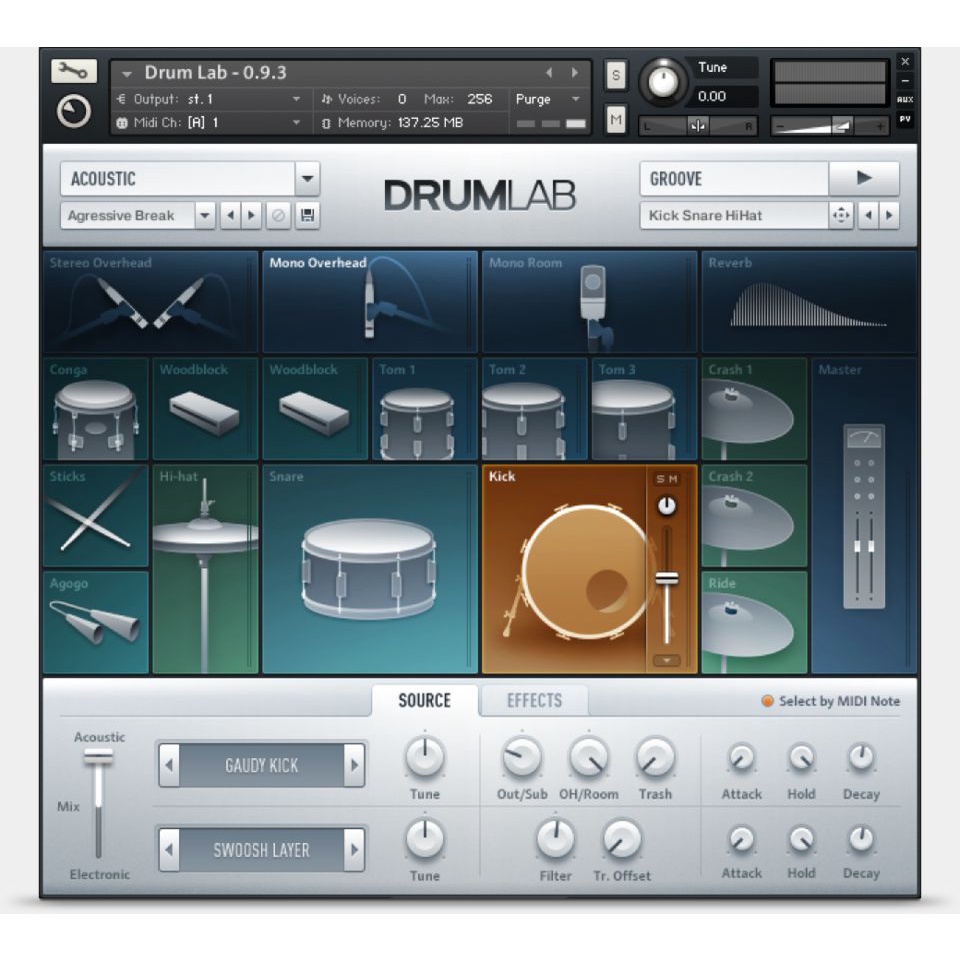
Task: Switch to the SOURCE tab
Action: (424, 700)
